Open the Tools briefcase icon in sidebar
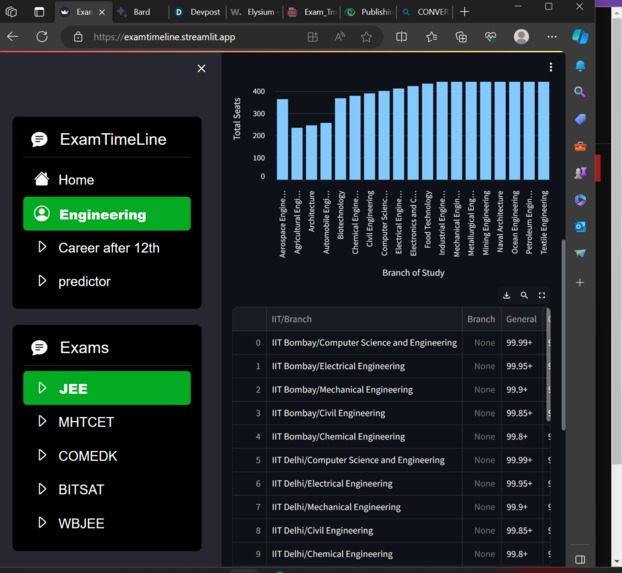622x573 pixels. [x=580, y=146]
